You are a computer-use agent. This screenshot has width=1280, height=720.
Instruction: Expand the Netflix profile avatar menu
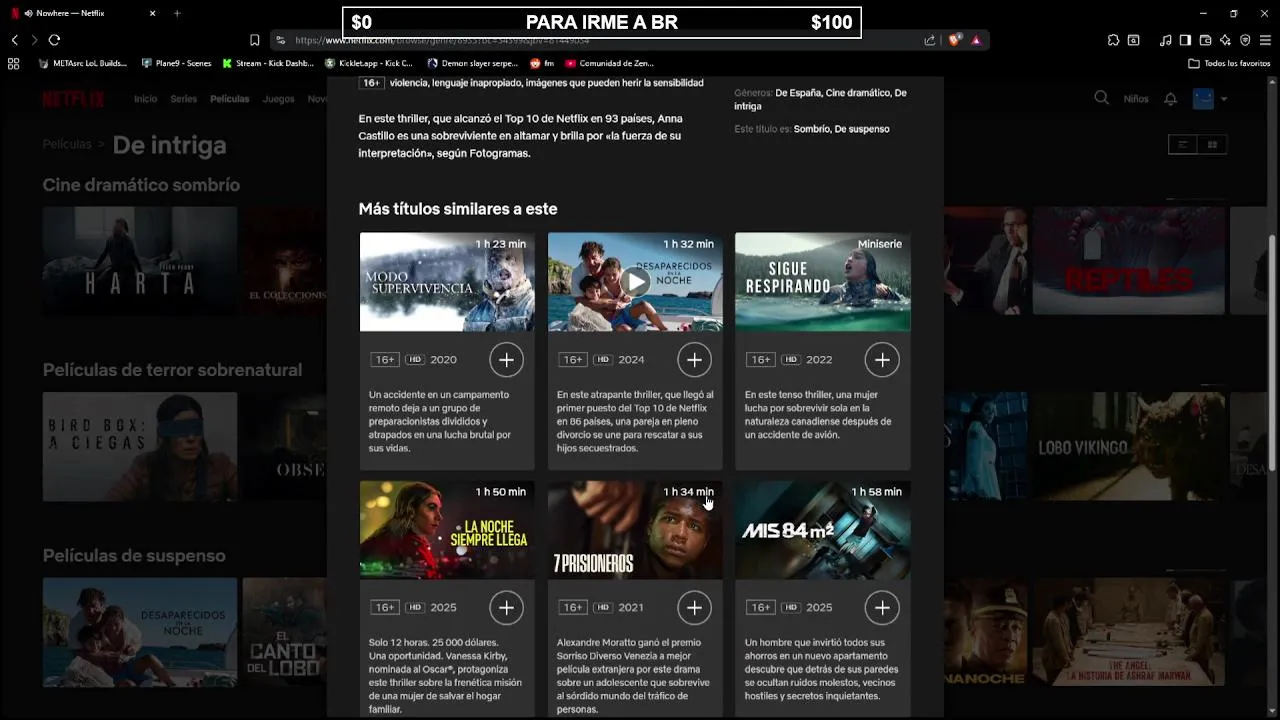(1211, 99)
